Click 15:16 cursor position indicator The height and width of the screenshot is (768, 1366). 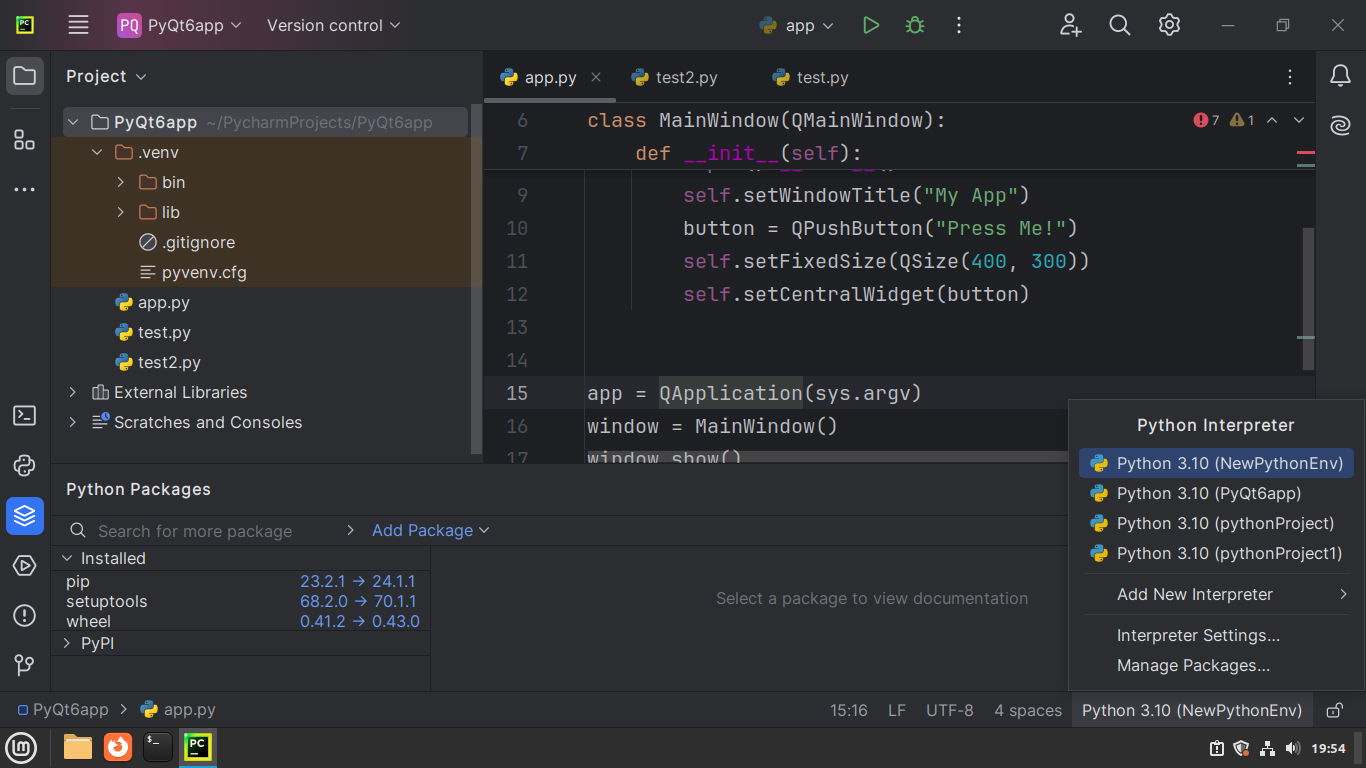coord(849,710)
